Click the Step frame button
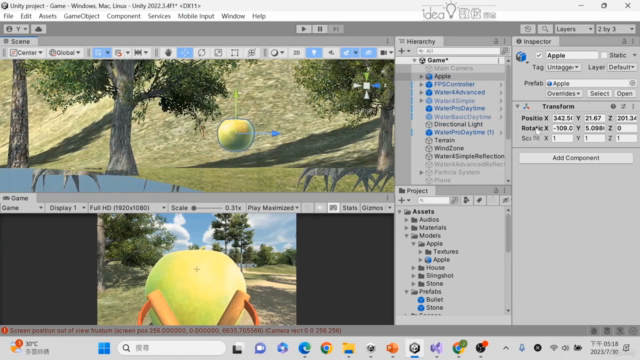The height and width of the screenshot is (360, 640). (336, 29)
